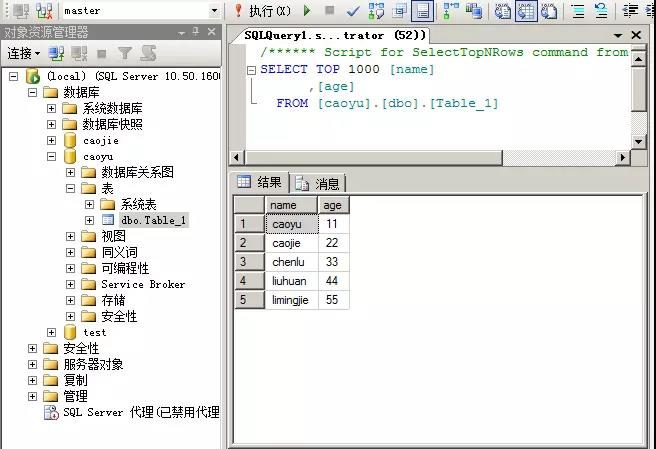
Task: Expand the test database node
Action: click(52, 332)
